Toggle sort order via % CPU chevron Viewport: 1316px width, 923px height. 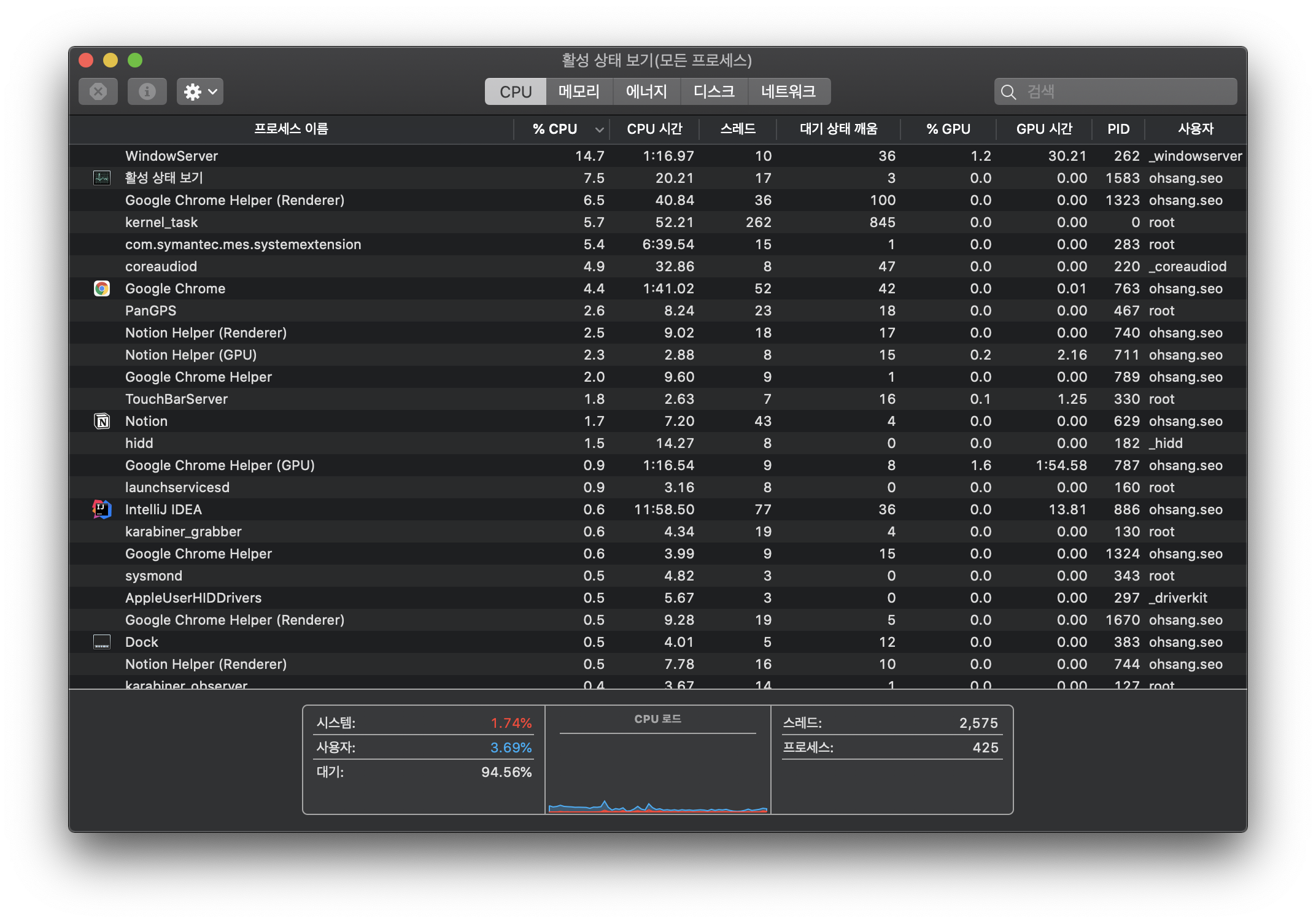tap(599, 129)
